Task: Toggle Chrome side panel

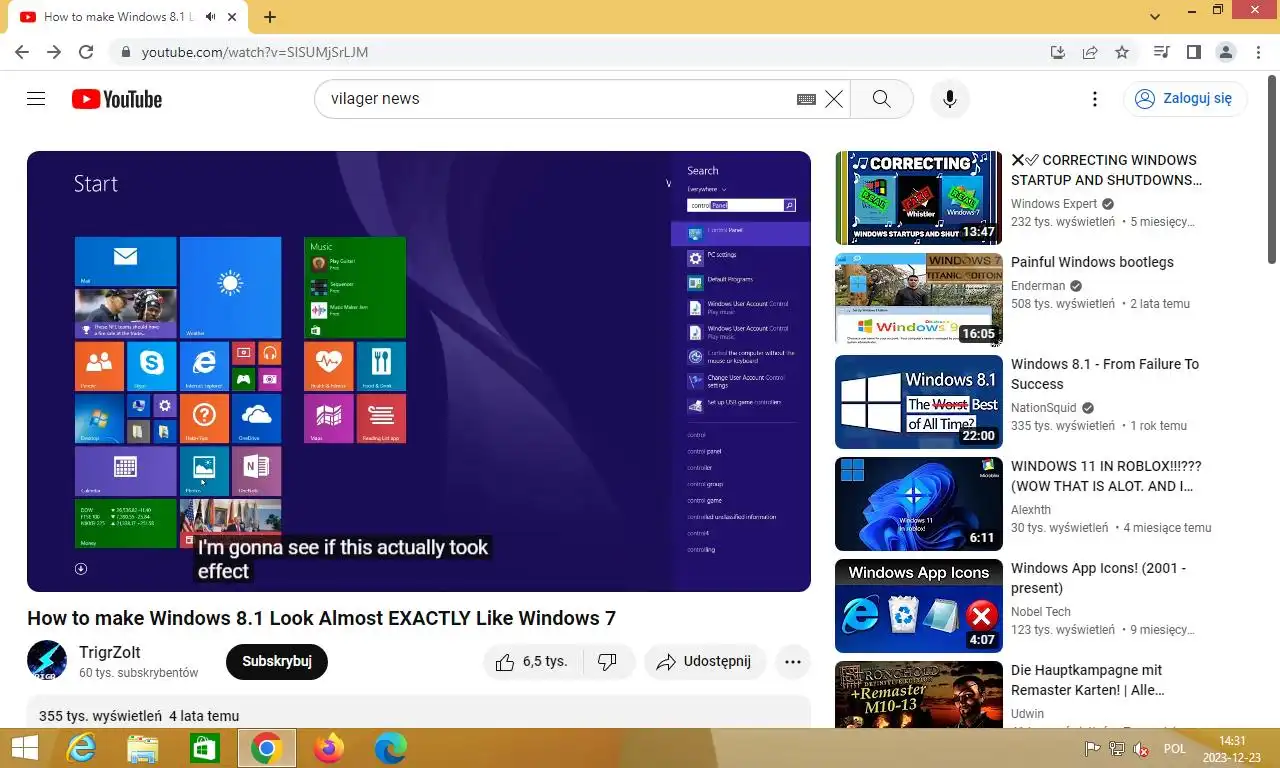Action: click(x=1193, y=52)
